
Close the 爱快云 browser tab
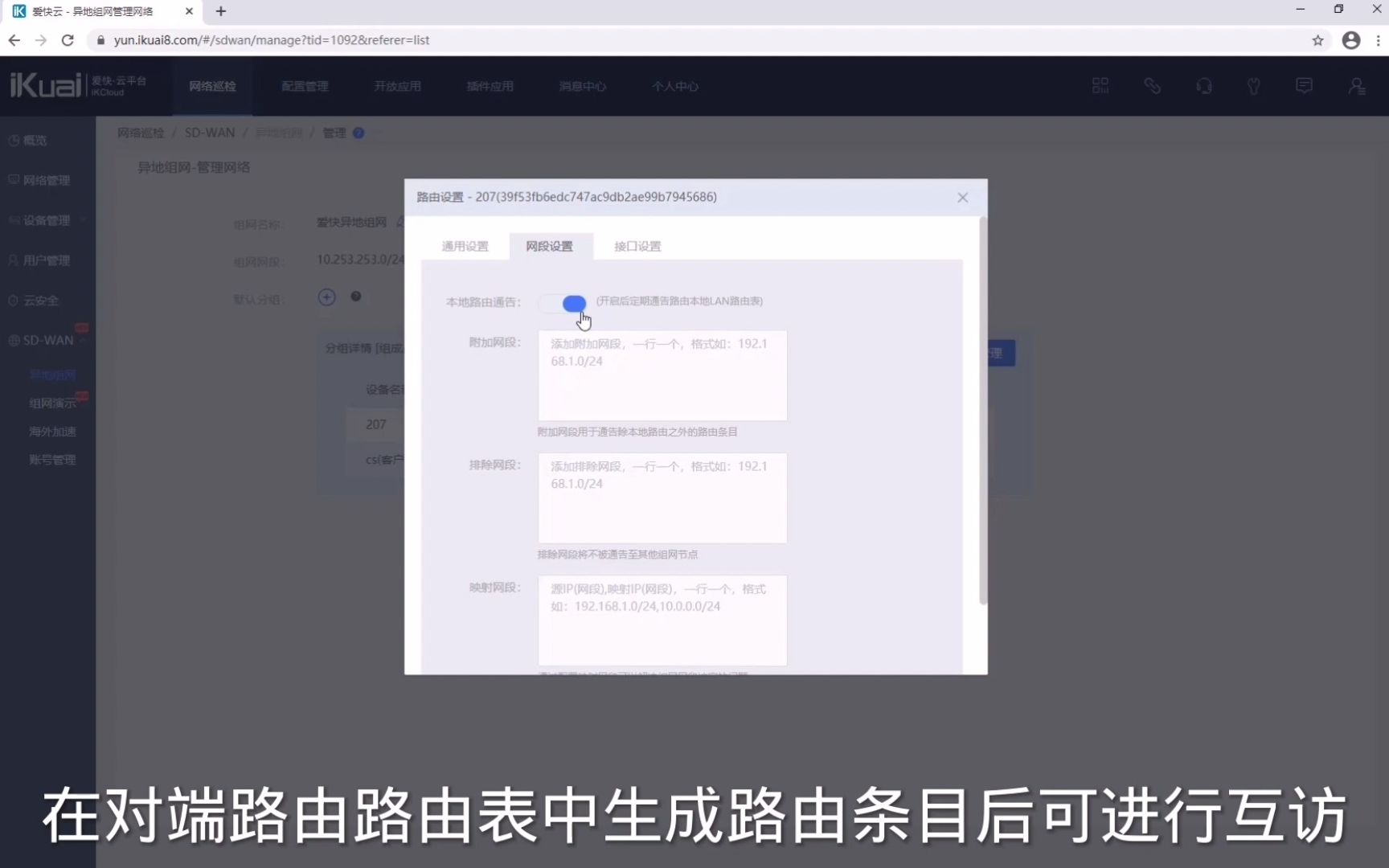click(x=189, y=11)
